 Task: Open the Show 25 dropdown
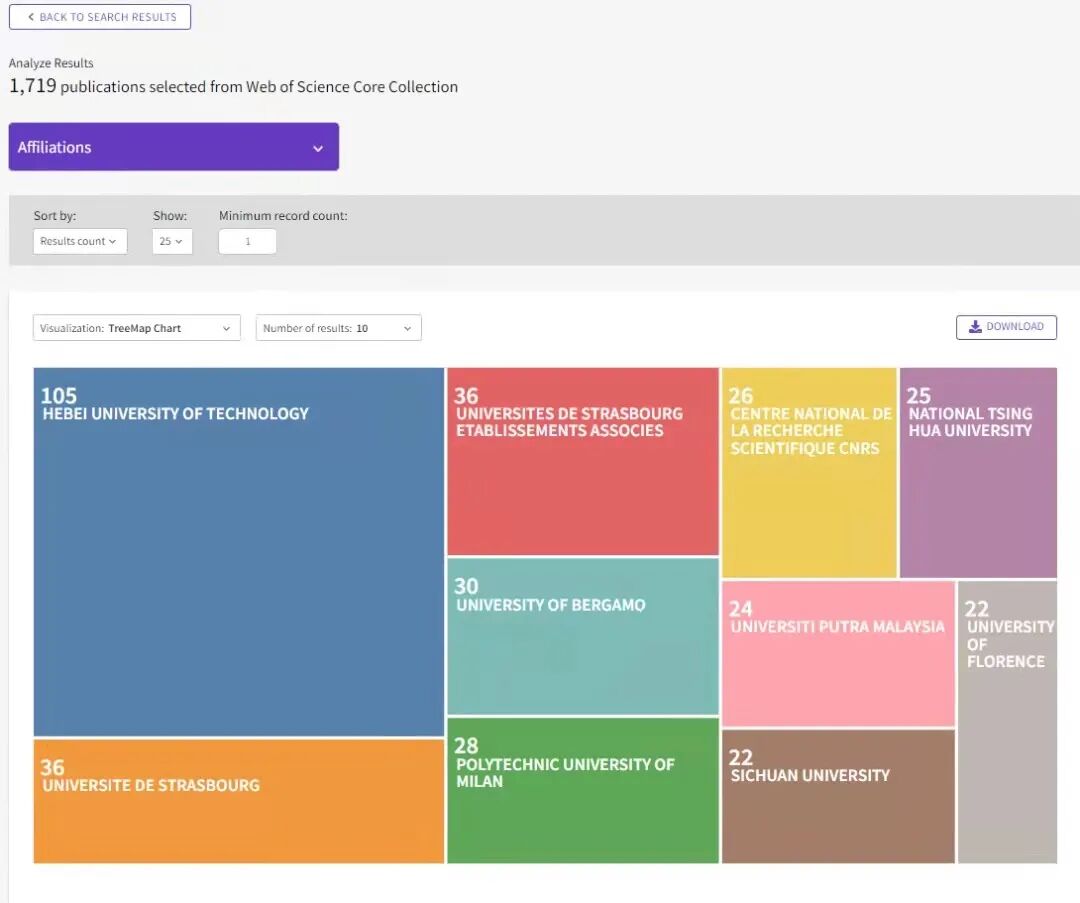(x=172, y=241)
